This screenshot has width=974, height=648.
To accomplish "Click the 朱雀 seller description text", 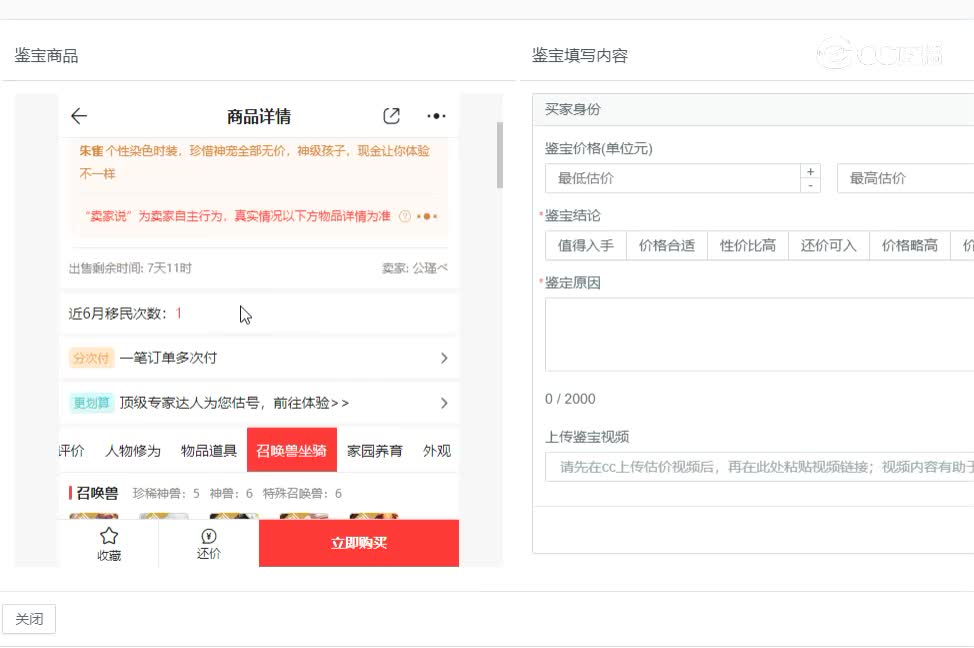I will (255, 162).
